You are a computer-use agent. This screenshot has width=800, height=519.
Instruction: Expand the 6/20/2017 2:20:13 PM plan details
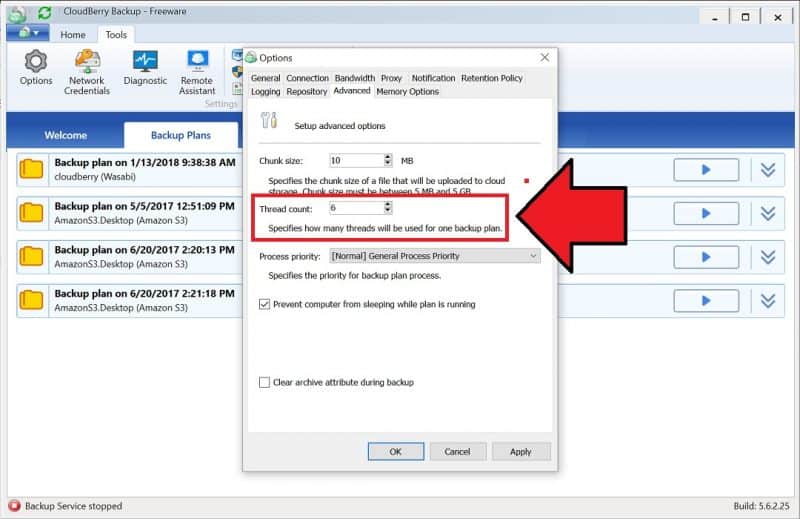point(768,257)
